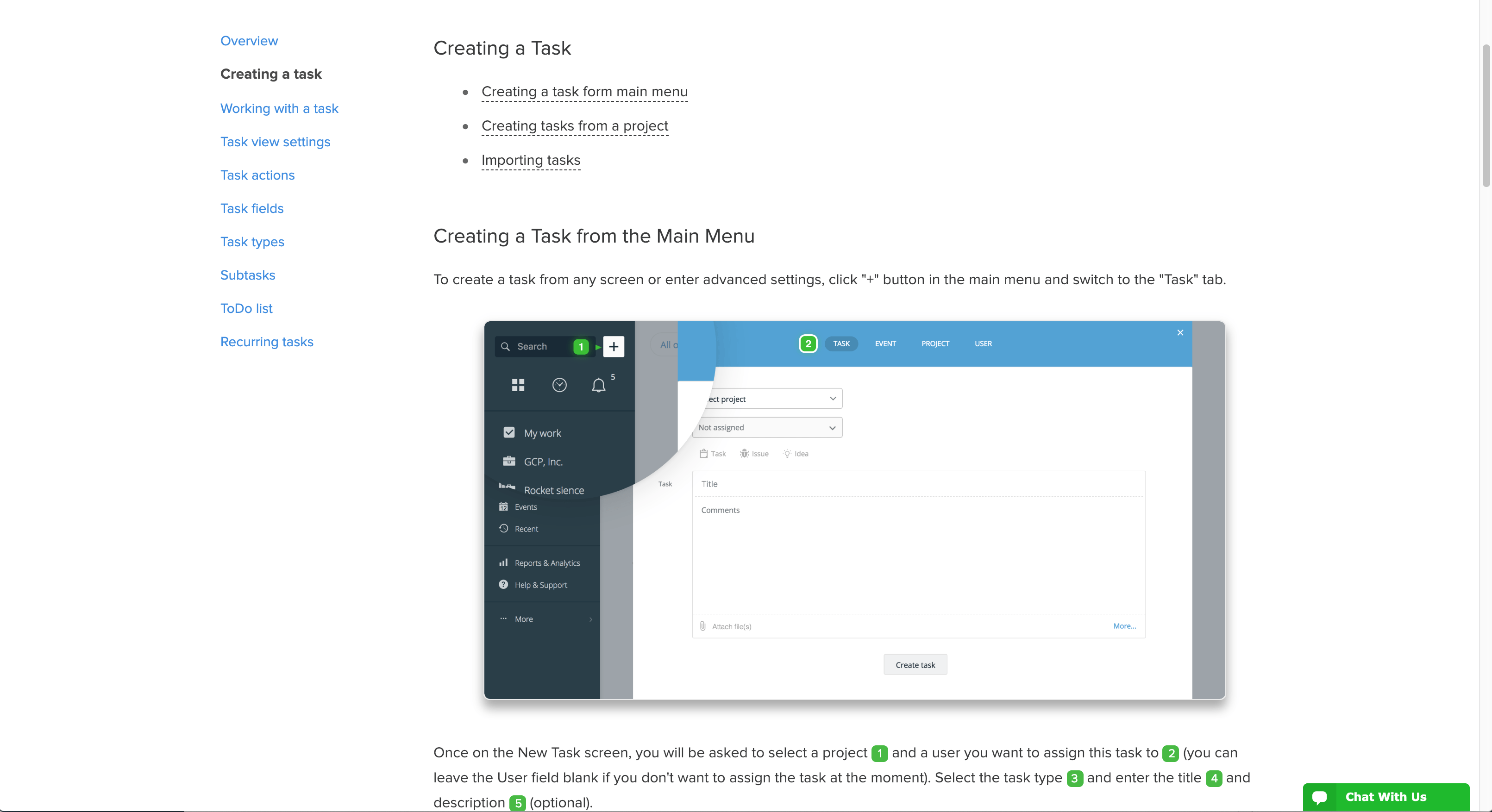Select the Issue type option
Image resolution: width=1492 pixels, height=812 pixels.
click(x=754, y=454)
